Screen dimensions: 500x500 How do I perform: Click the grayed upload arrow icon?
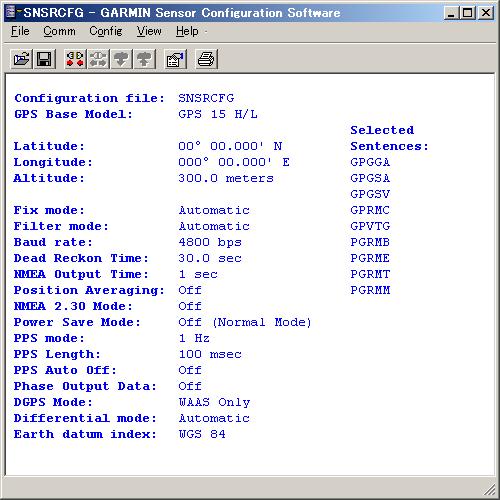click(144, 59)
